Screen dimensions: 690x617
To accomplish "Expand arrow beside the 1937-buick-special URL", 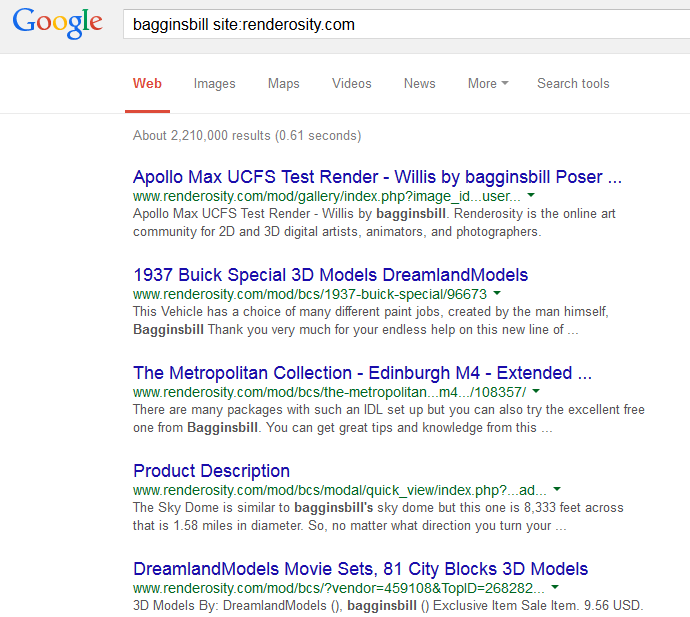I will coord(497,293).
